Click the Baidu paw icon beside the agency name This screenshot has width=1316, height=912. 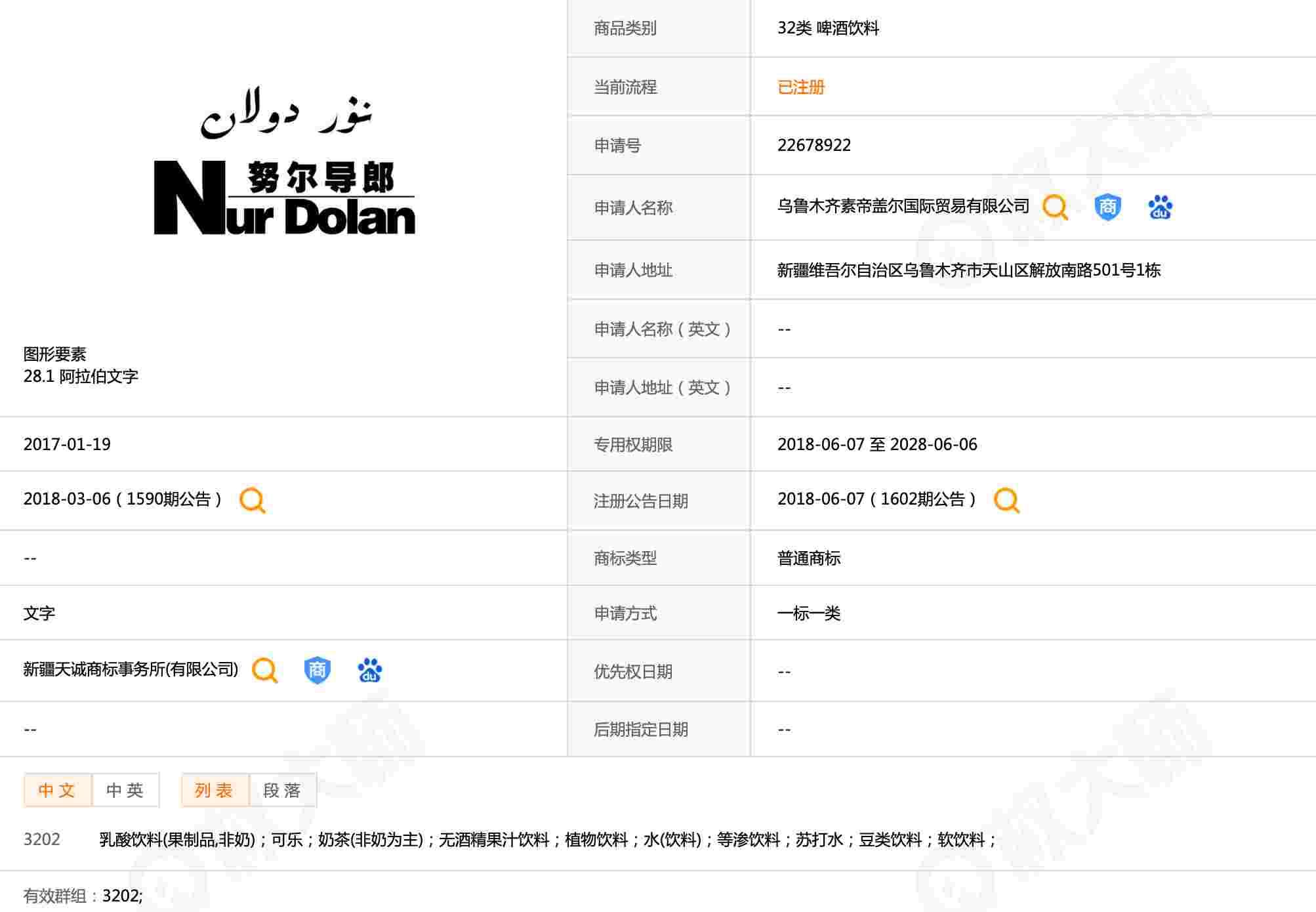coord(369,670)
